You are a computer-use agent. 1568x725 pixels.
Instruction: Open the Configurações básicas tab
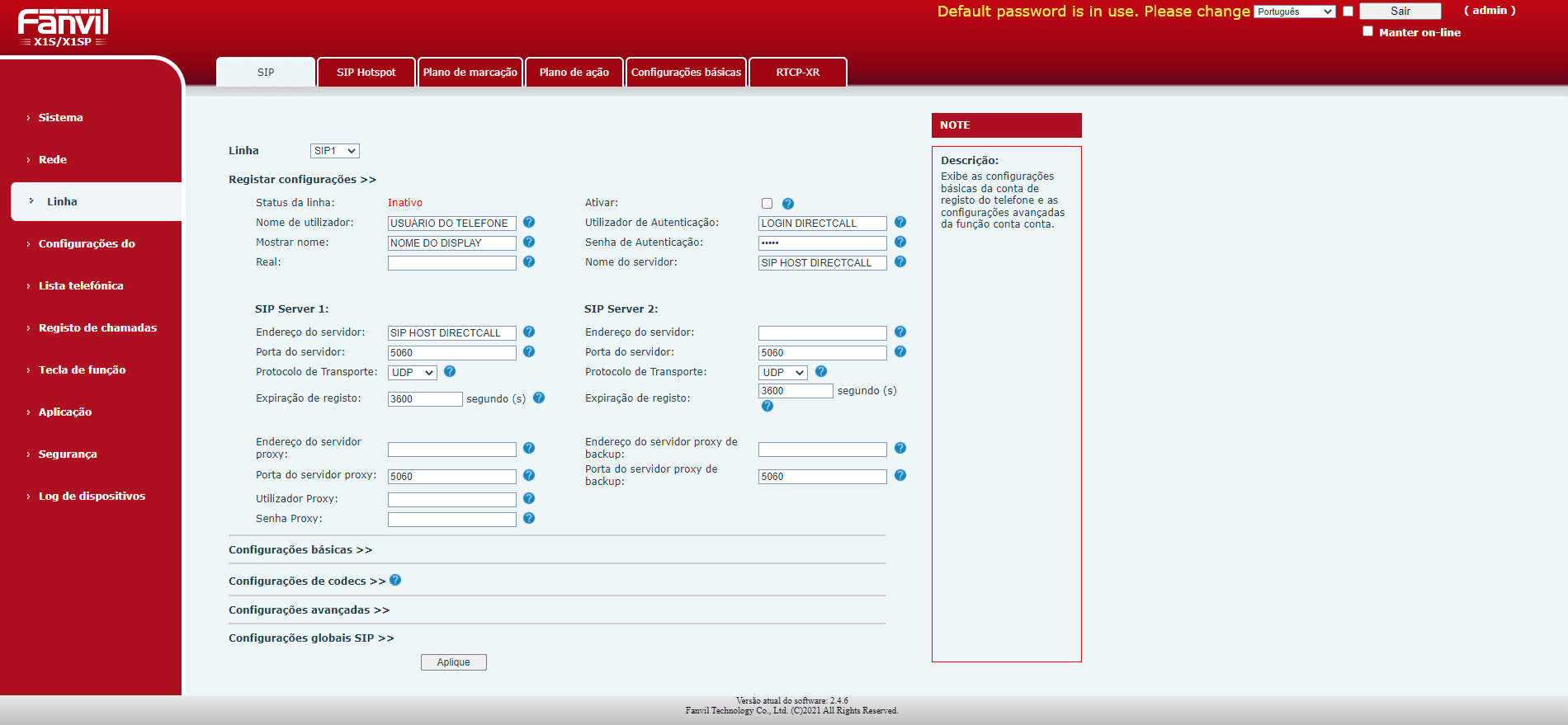point(687,73)
